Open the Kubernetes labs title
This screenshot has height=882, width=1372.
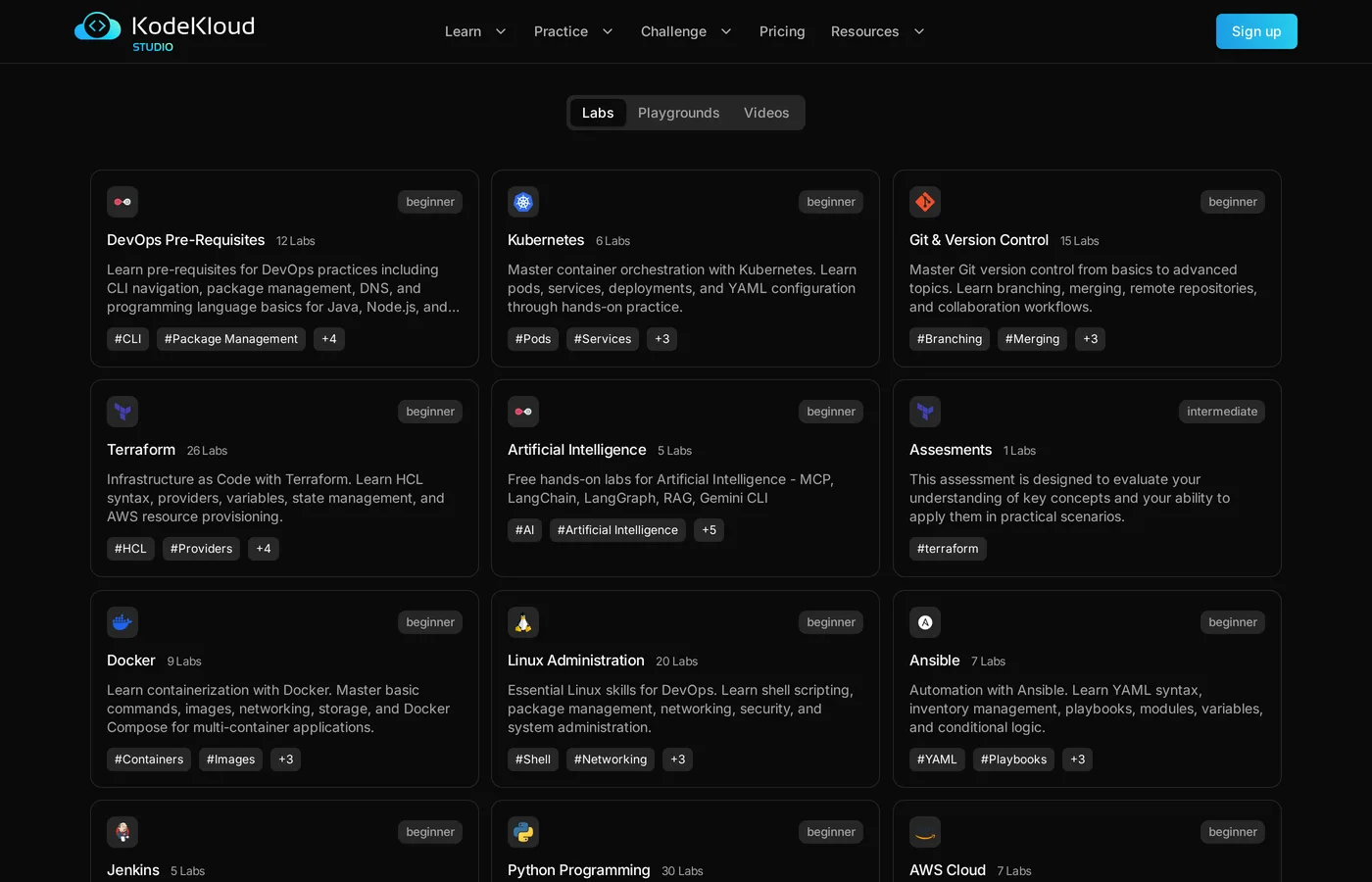[546, 240]
